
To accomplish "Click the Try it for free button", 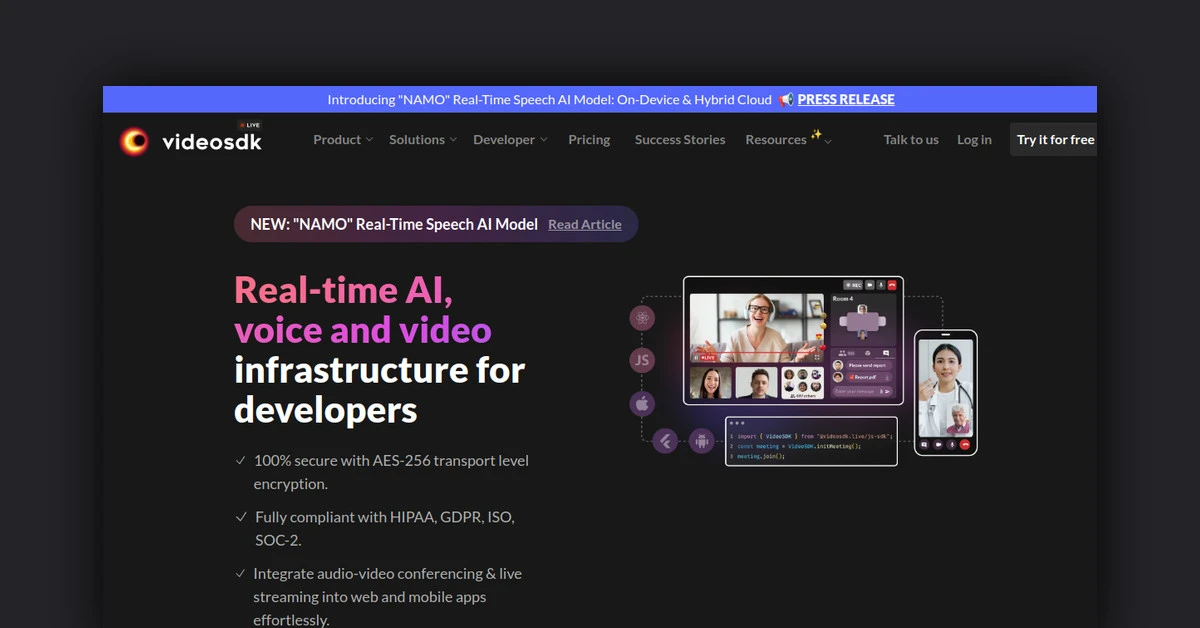I will tap(1054, 140).
